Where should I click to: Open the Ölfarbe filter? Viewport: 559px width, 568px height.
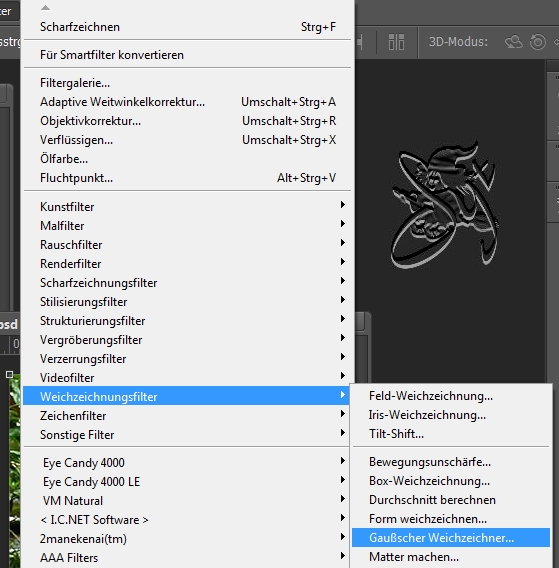[187, 159]
